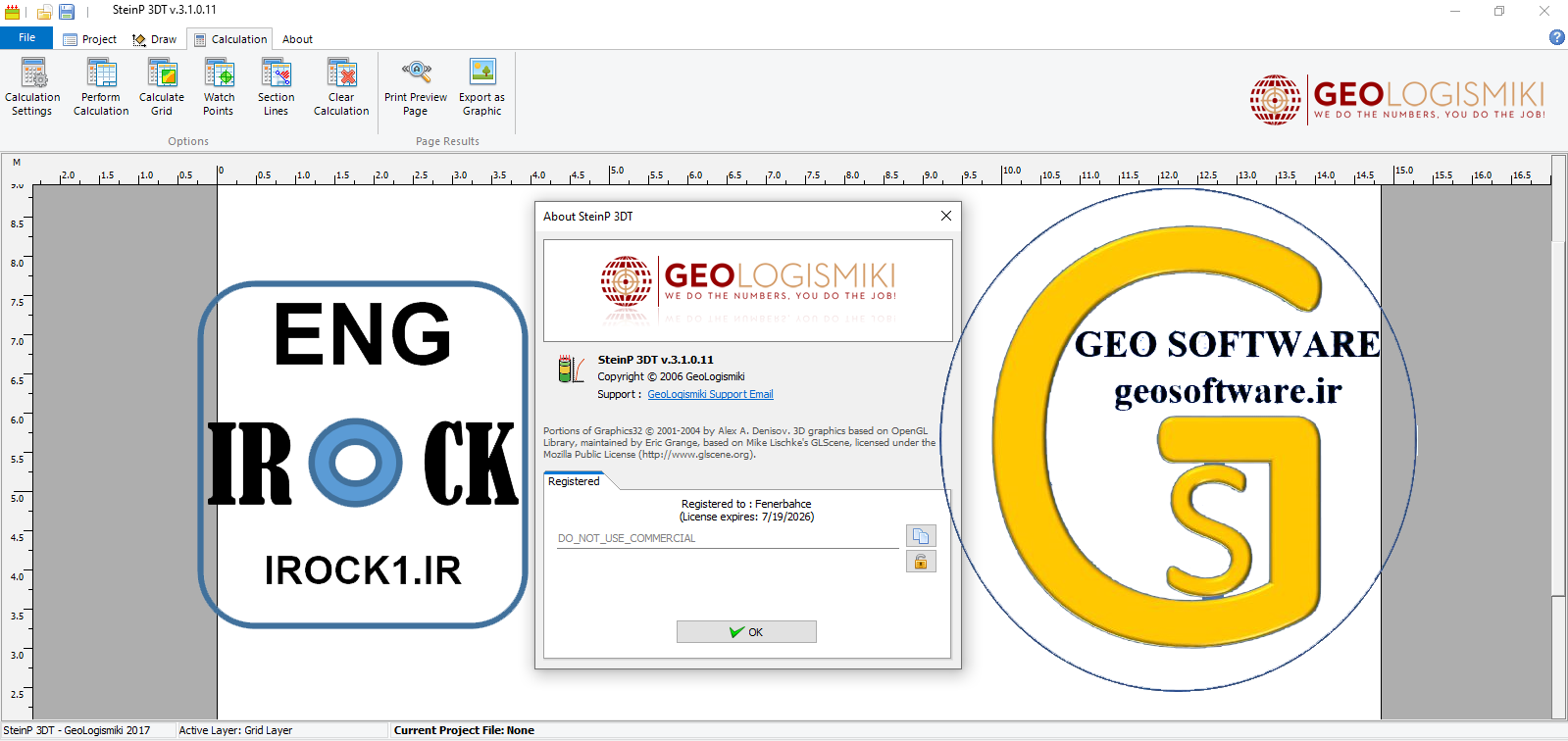Viewport: 1568px width, 741px height.
Task: Select the Registered tab in dialog
Action: [x=574, y=481]
